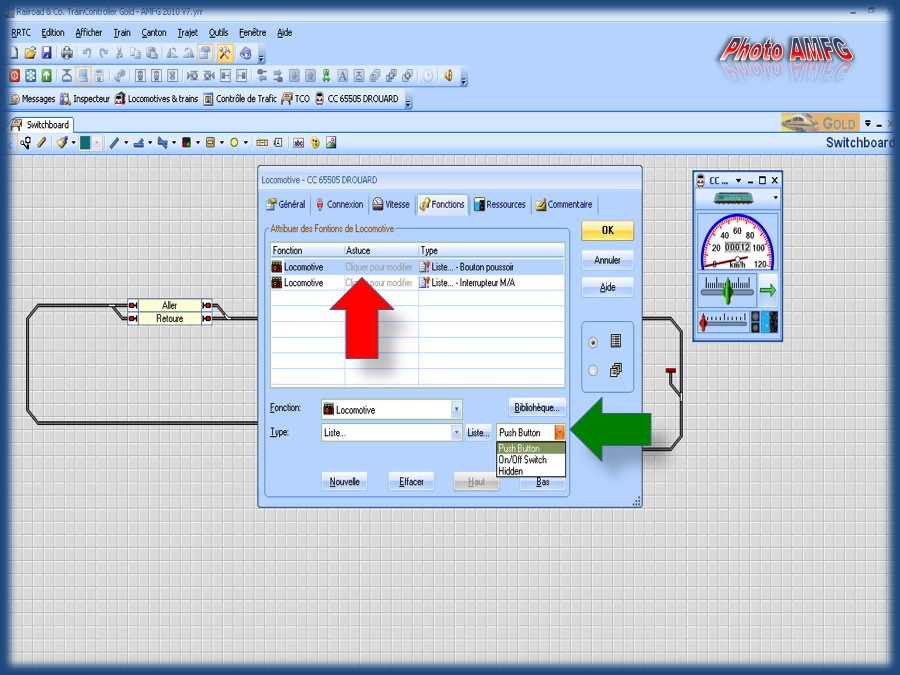Image resolution: width=900 pixels, height=675 pixels.
Task: Open the Train menu
Action: [122, 33]
